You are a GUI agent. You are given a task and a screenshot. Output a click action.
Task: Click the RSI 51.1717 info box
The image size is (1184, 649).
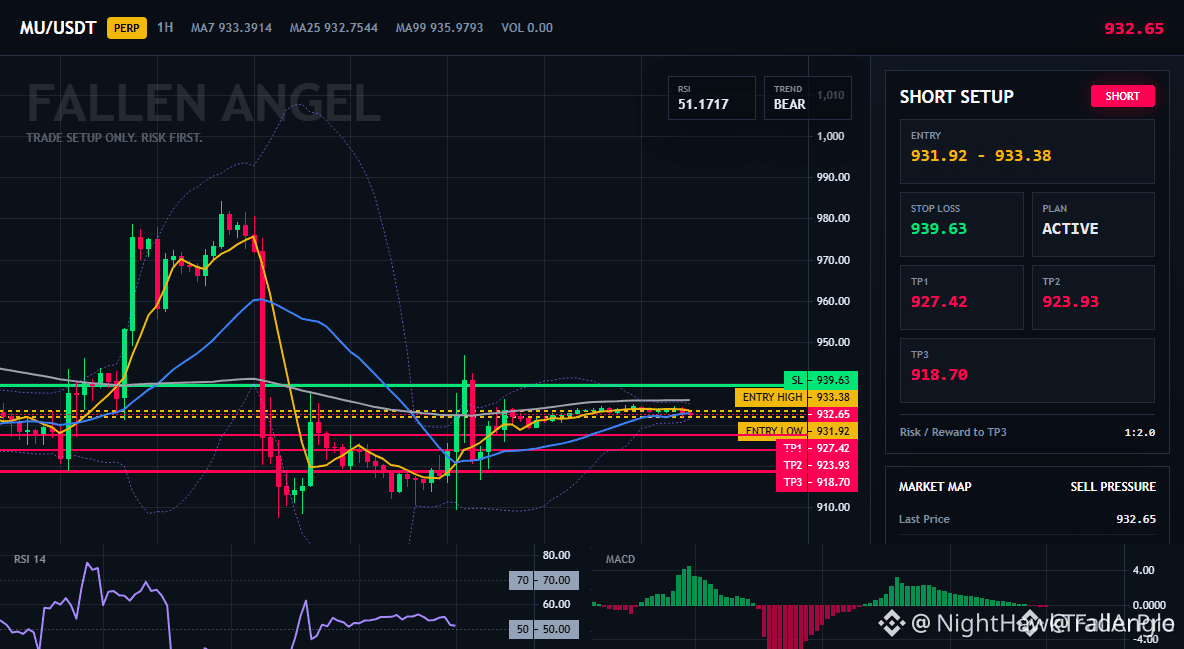click(711, 97)
